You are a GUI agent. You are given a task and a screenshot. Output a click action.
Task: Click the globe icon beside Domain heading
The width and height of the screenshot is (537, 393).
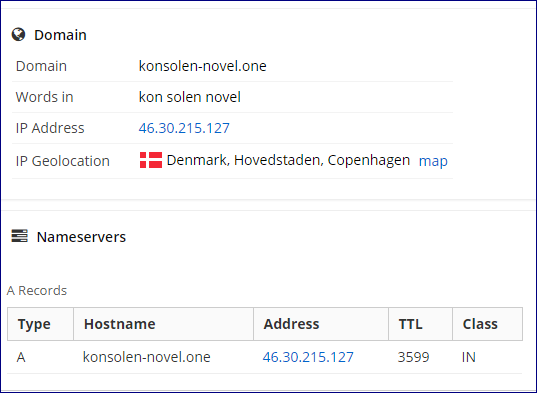18,35
